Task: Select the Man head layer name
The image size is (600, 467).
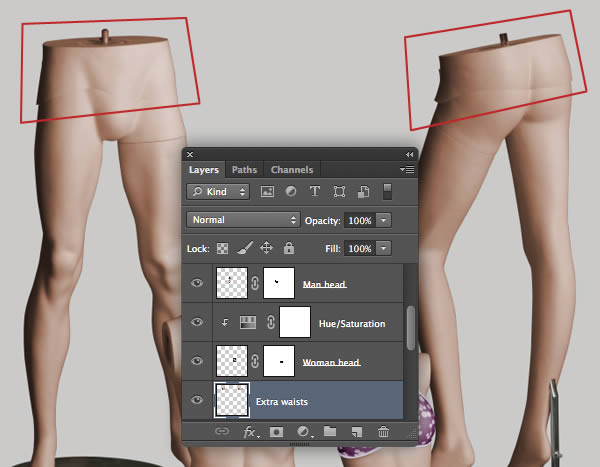Action: point(324,284)
